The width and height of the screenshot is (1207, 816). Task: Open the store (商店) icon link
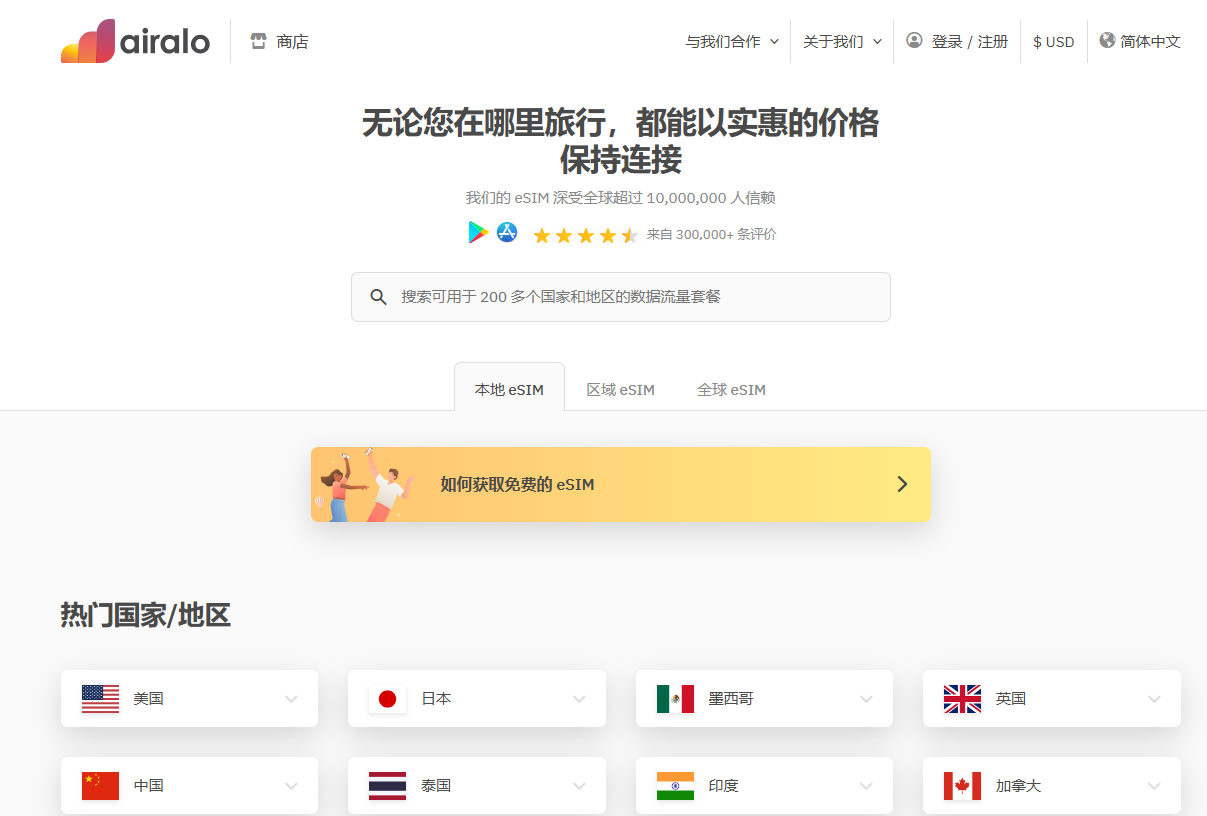pos(259,42)
